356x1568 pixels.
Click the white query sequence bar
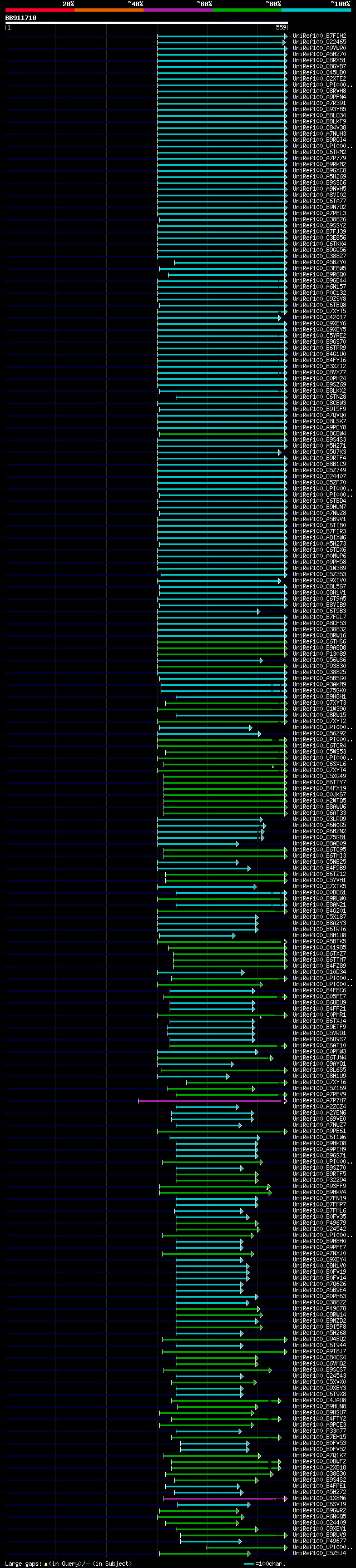146,23
